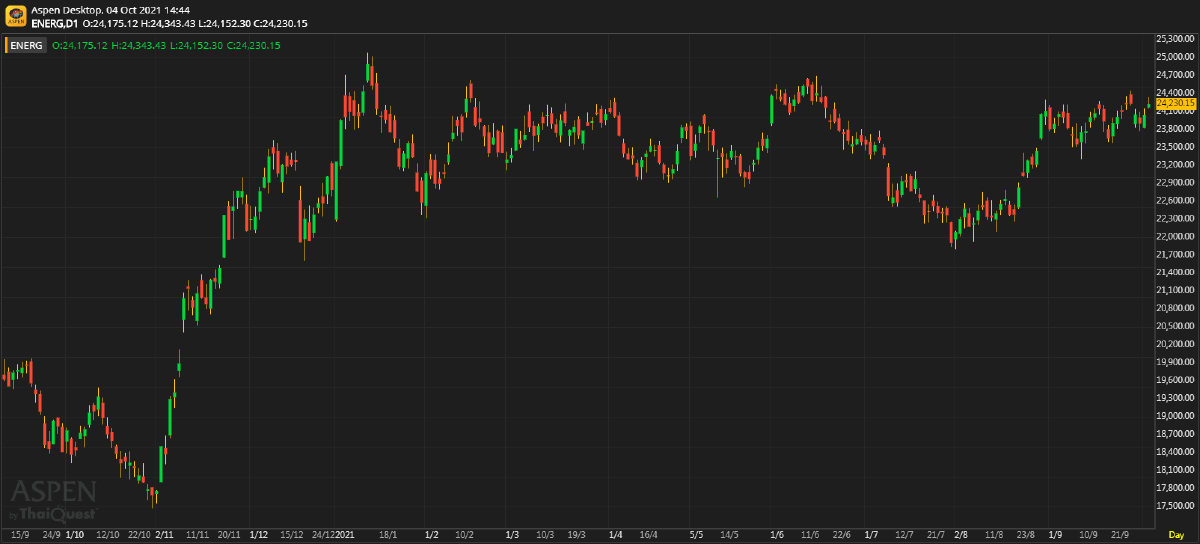This screenshot has height=544, width=1200.
Task: Click the 14/5 date on time axis
Action: click(729, 535)
